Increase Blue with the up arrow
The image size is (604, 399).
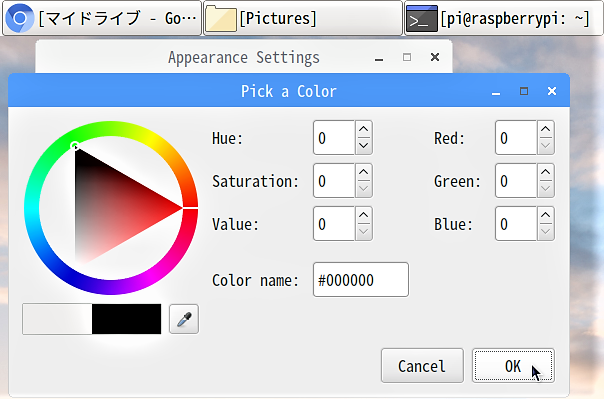pyautogui.click(x=545, y=215)
